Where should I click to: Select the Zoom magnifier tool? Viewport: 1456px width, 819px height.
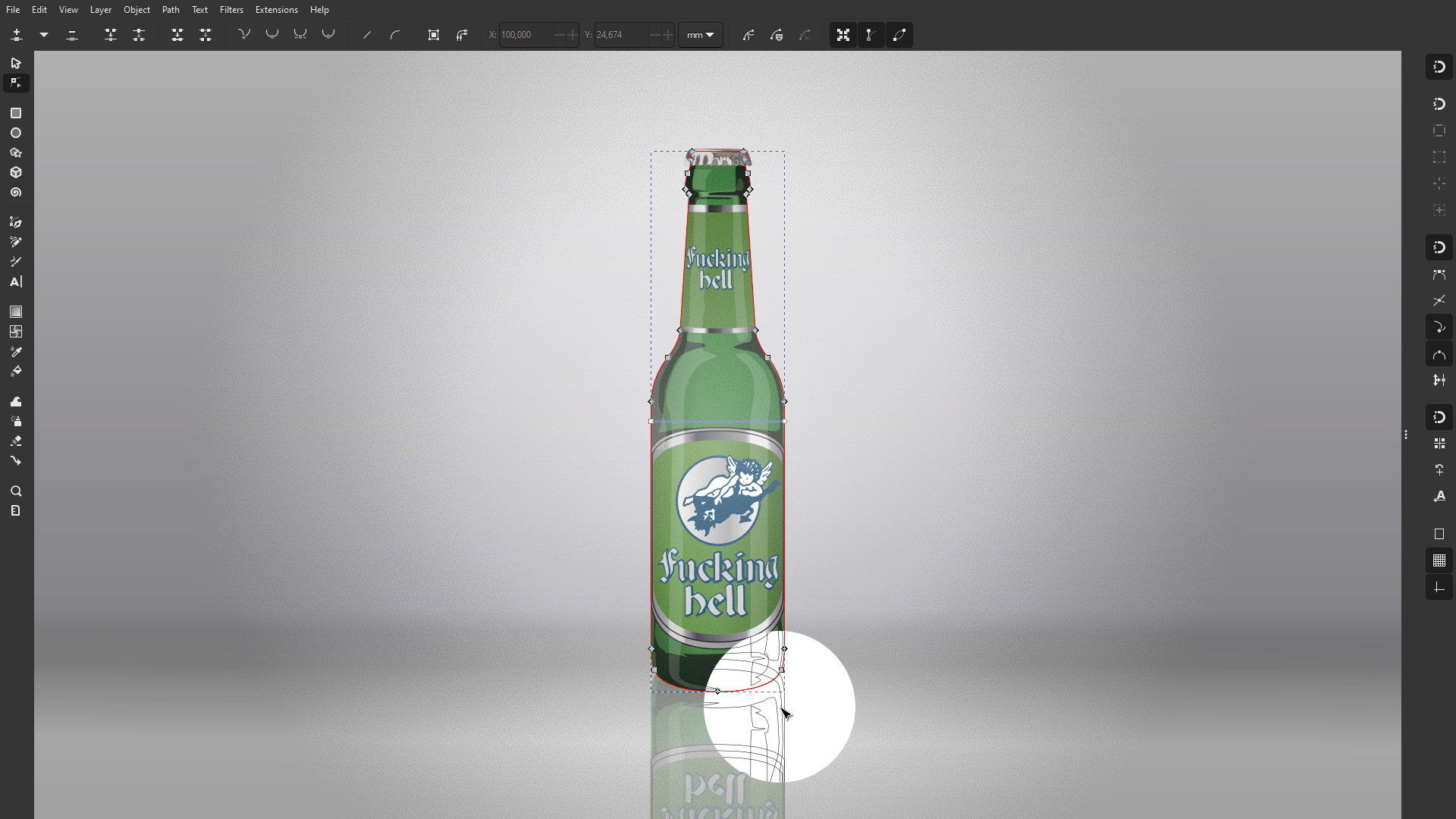coord(16,491)
